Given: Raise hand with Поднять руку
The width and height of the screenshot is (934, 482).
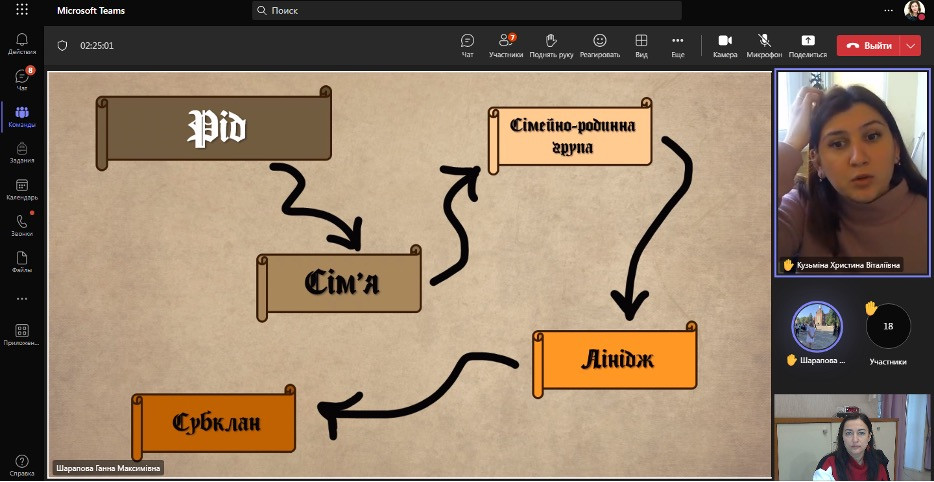Looking at the screenshot, I should [x=551, y=45].
